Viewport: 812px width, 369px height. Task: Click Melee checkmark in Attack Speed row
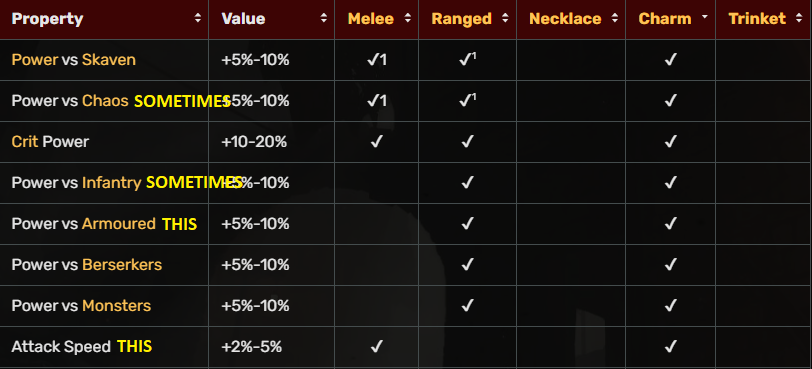point(376,346)
